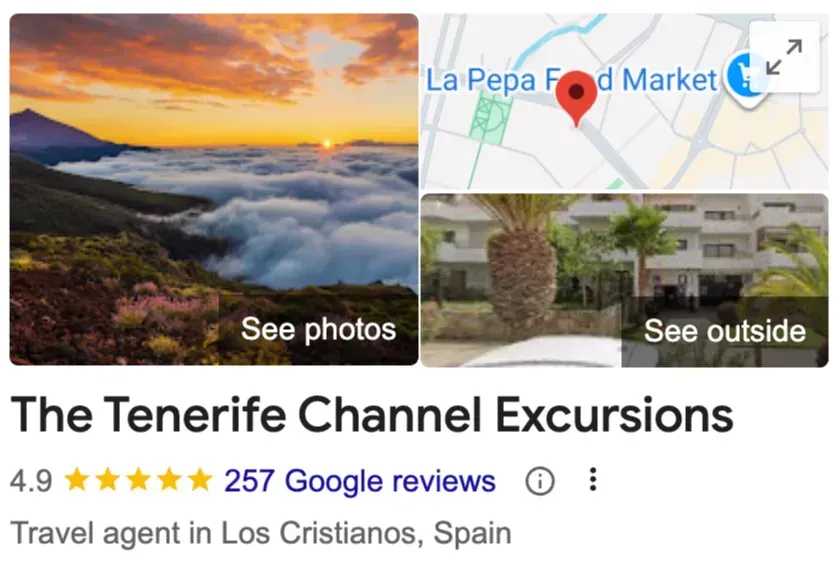Click the See outside overlay label

(725, 331)
